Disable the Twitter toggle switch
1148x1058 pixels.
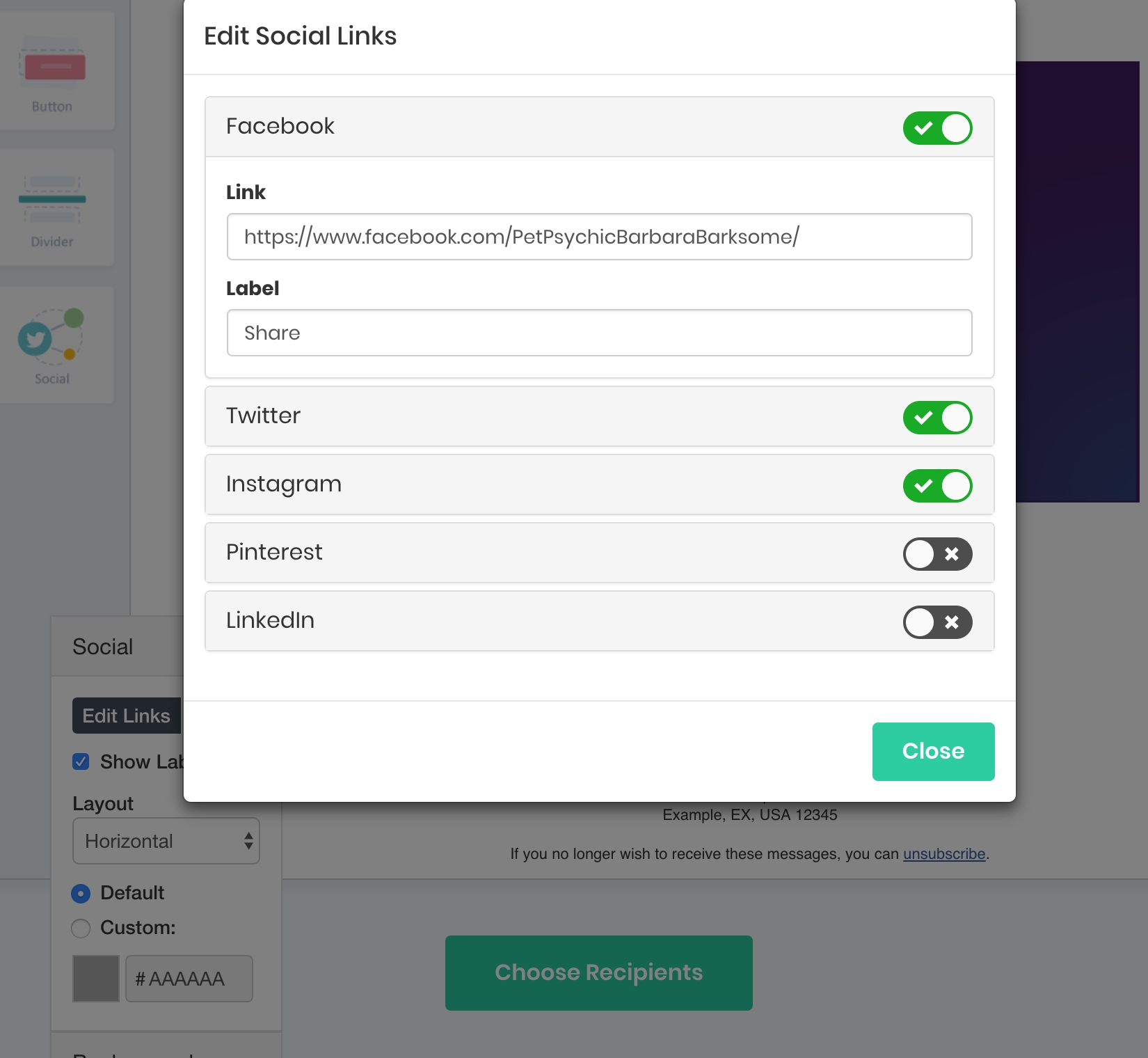click(937, 418)
